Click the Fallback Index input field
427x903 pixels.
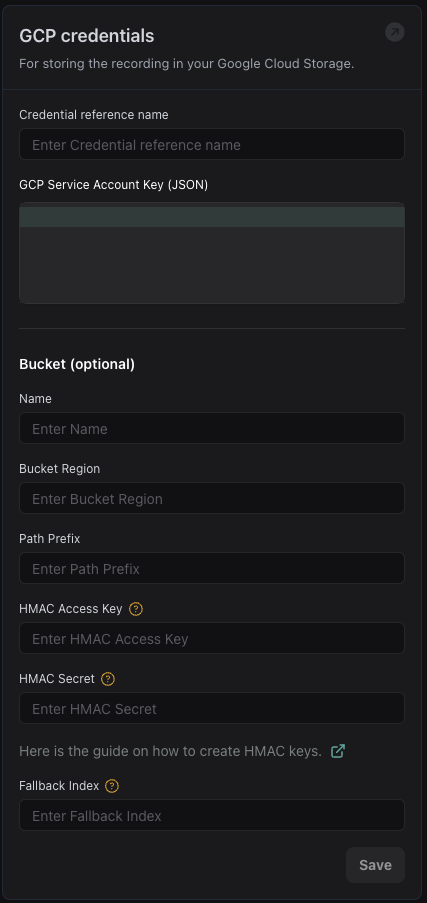212,815
